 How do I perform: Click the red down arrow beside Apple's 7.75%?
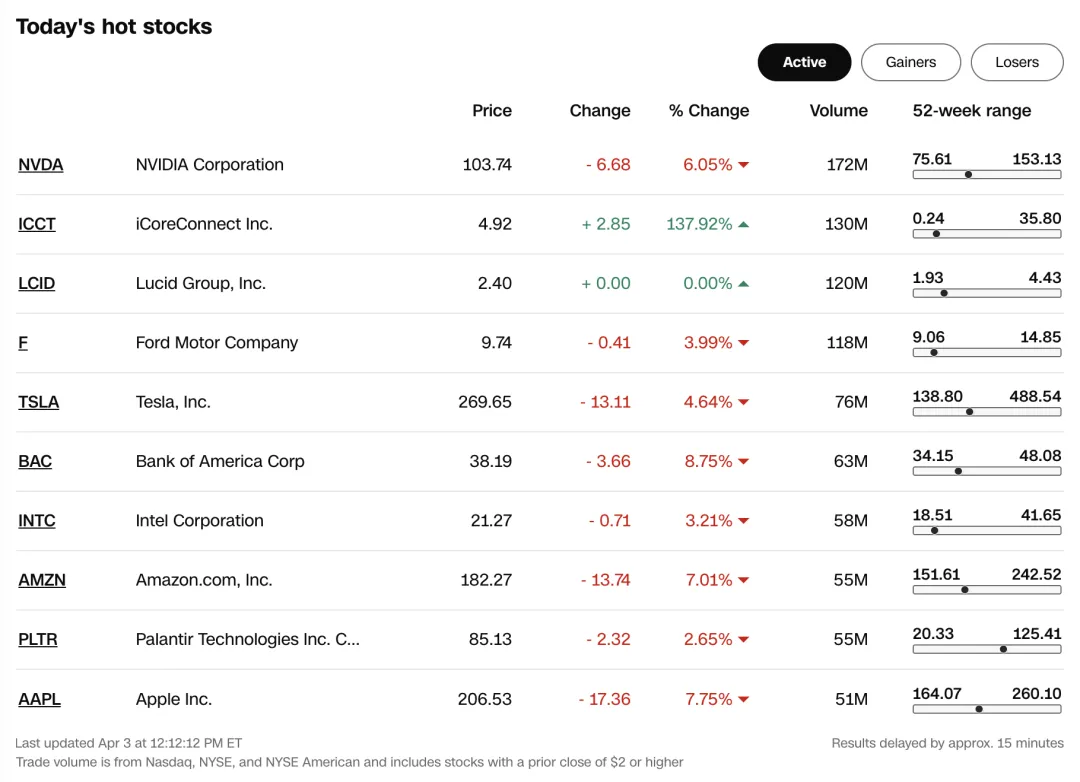(x=743, y=700)
